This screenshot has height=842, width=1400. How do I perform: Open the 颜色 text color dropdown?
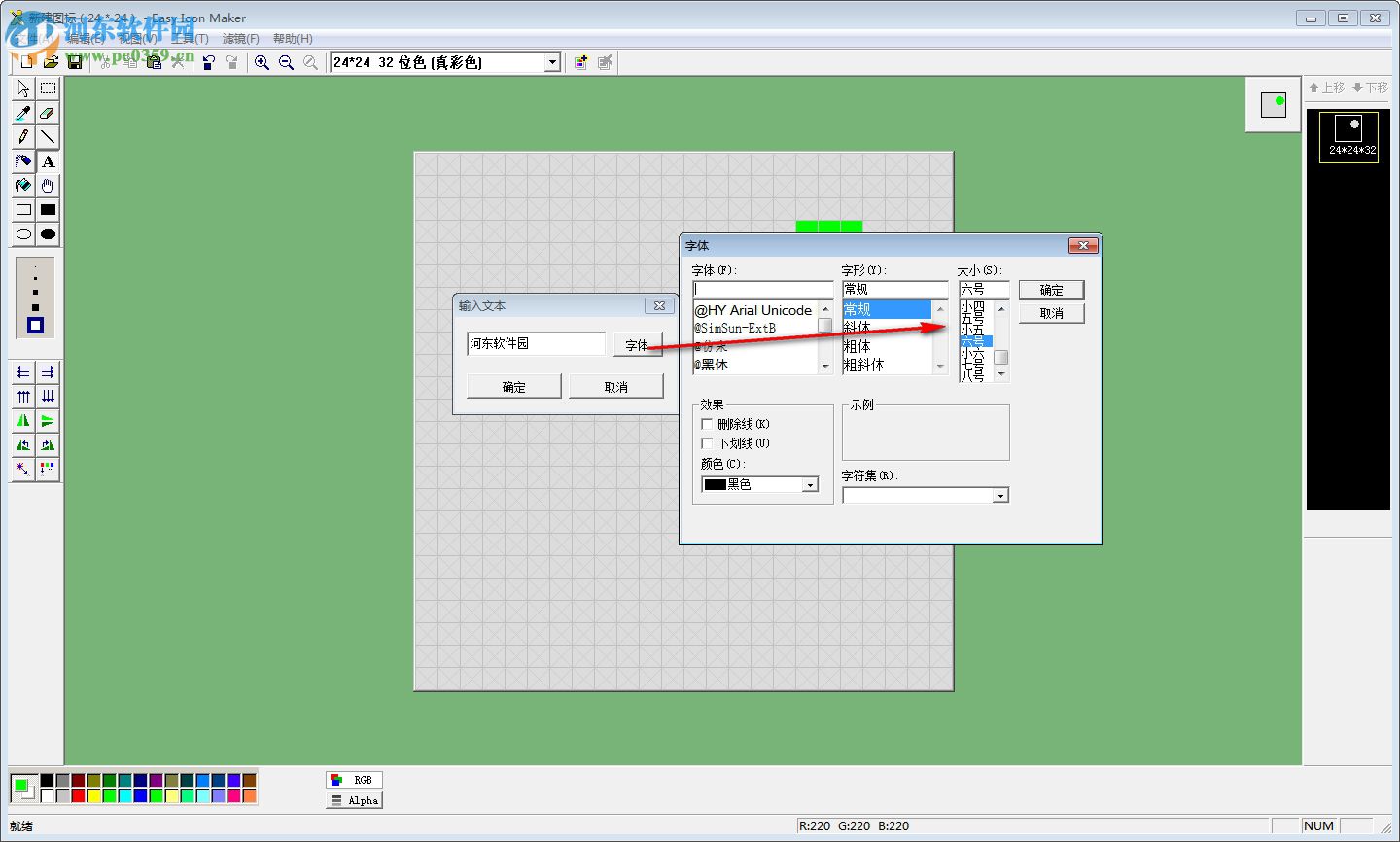point(810,484)
